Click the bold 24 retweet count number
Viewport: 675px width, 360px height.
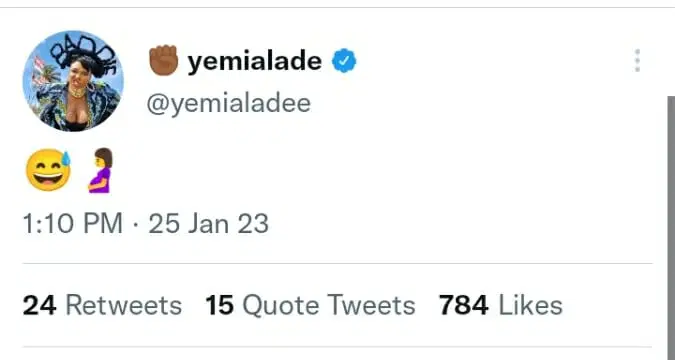tap(39, 305)
